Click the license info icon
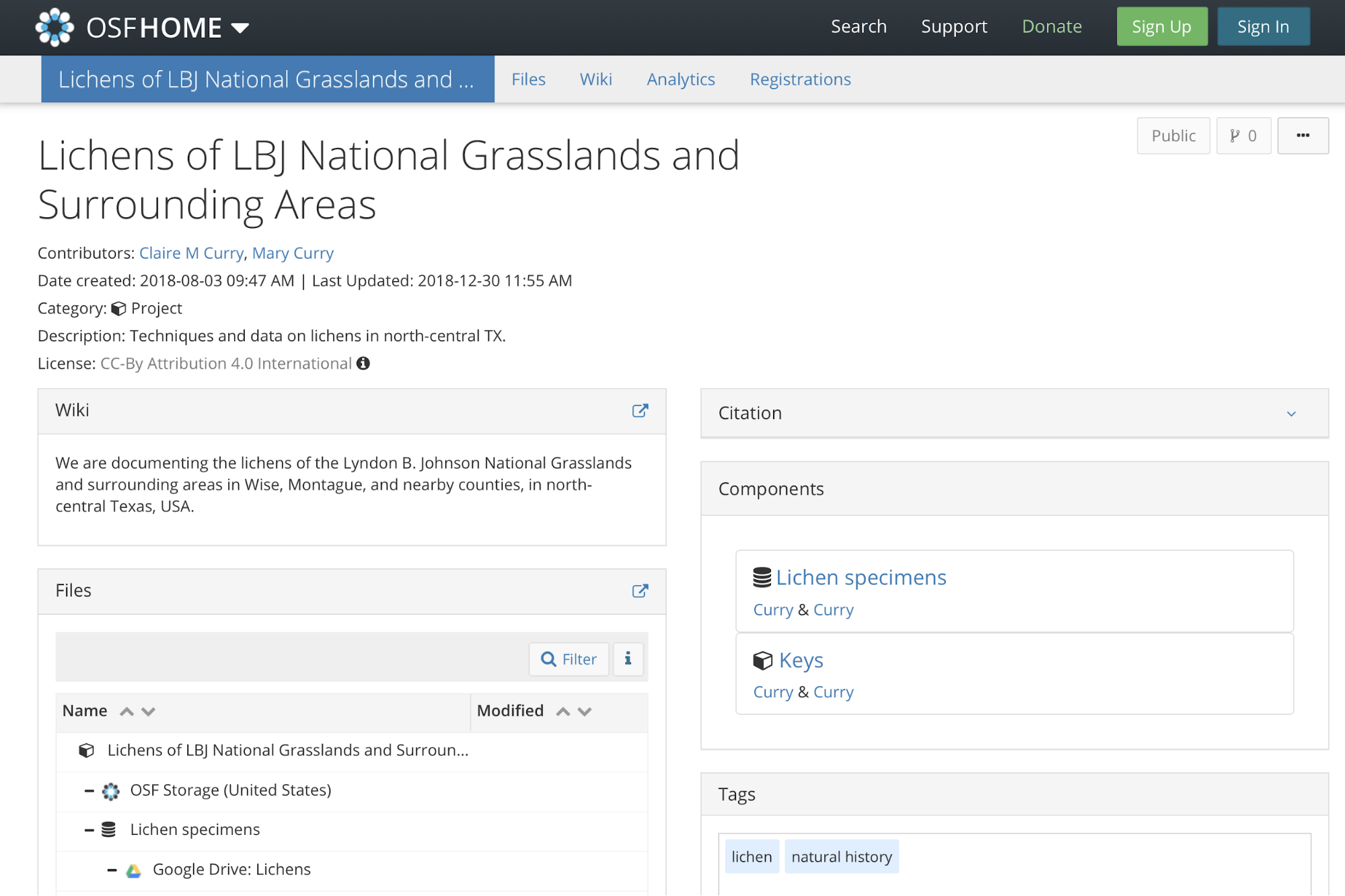The image size is (1345, 896). point(363,363)
